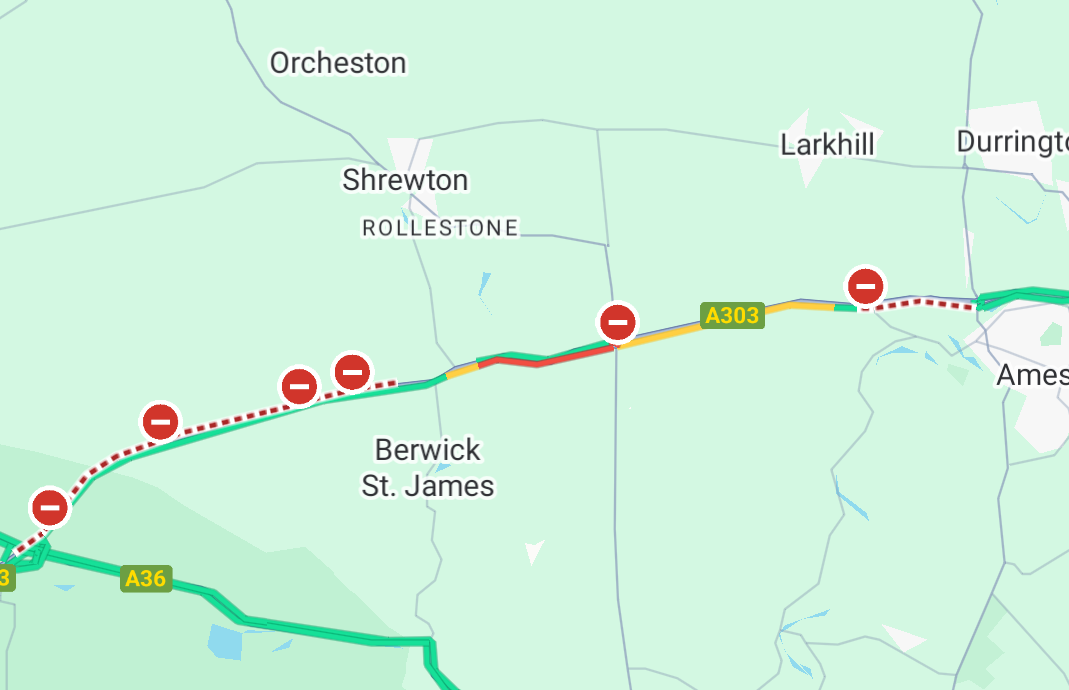Image resolution: width=1069 pixels, height=690 pixels.
Task: Select the closure icon nearest the A36 junction
Action: coord(50,507)
